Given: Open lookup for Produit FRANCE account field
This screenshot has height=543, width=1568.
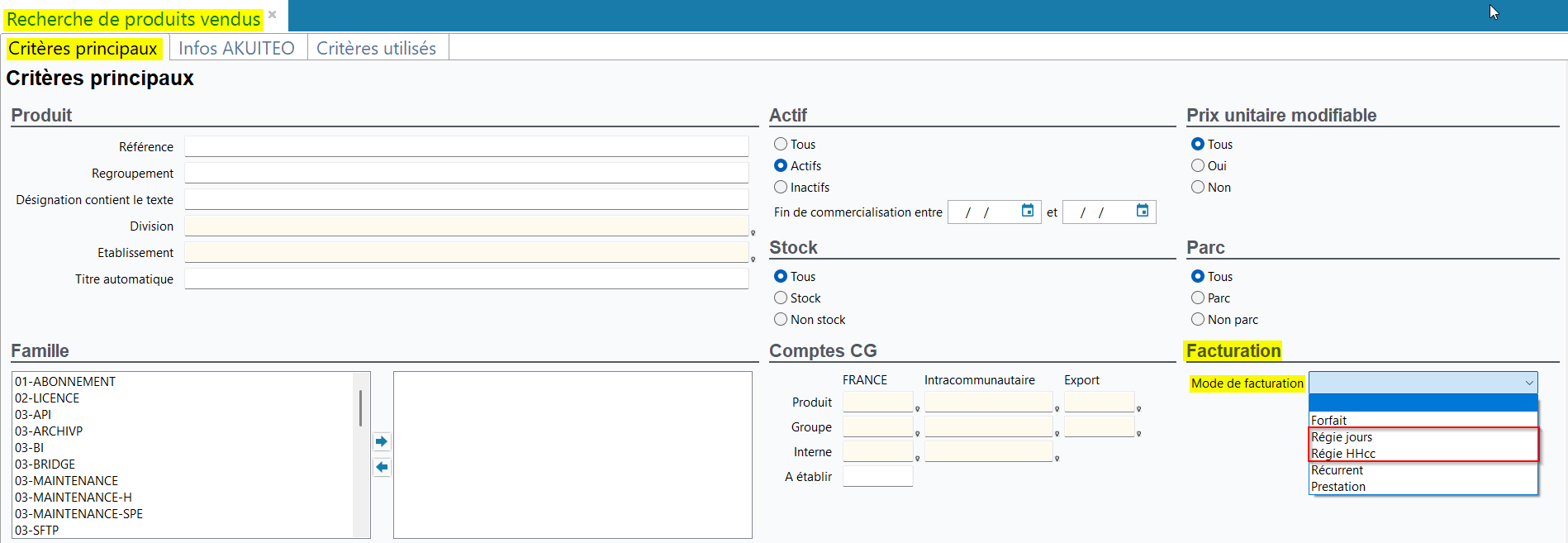Looking at the screenshot, I should click(917, 408).
